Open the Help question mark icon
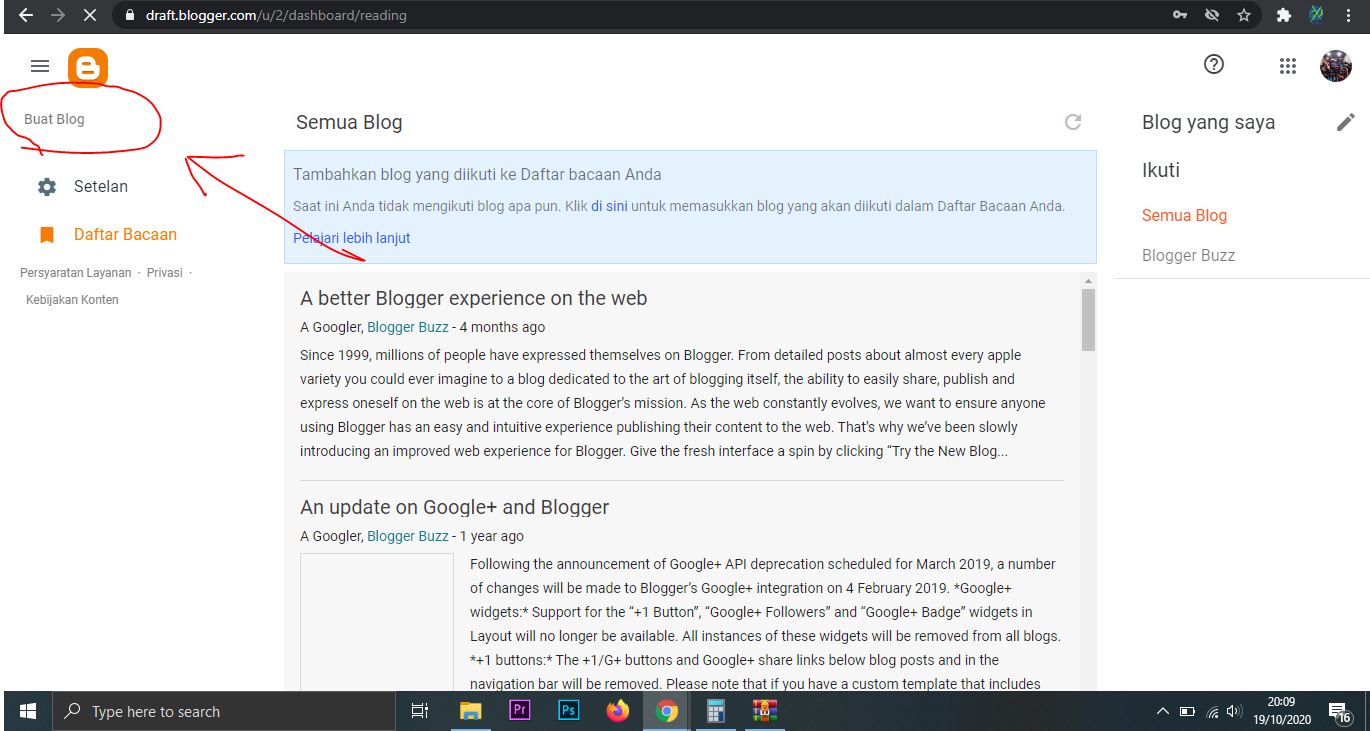 (1214, 65)
